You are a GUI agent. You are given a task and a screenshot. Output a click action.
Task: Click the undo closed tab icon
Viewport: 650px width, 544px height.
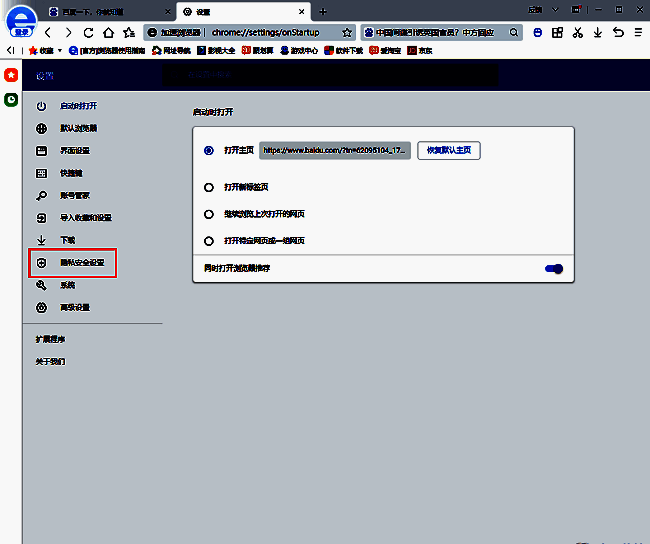[617, 32]
